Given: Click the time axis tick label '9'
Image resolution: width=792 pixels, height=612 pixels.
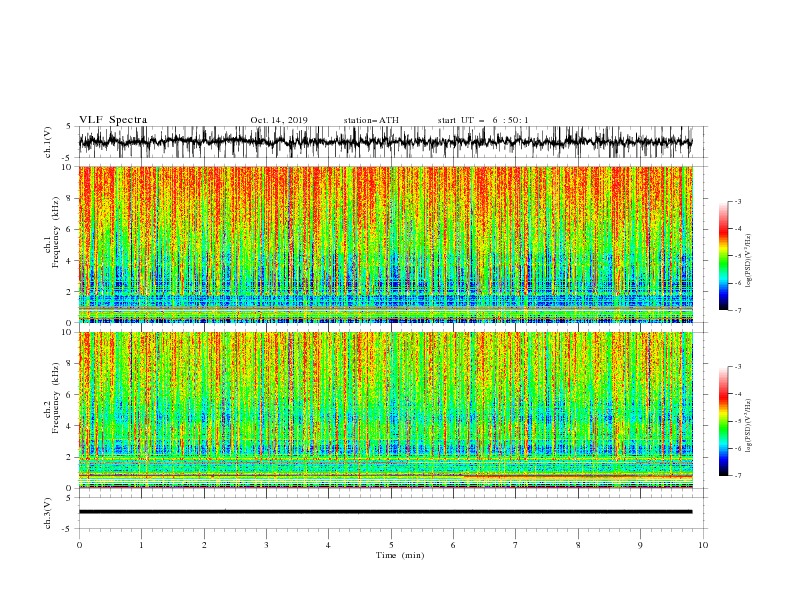Looking at the screenshot, I should click(640, 545).
